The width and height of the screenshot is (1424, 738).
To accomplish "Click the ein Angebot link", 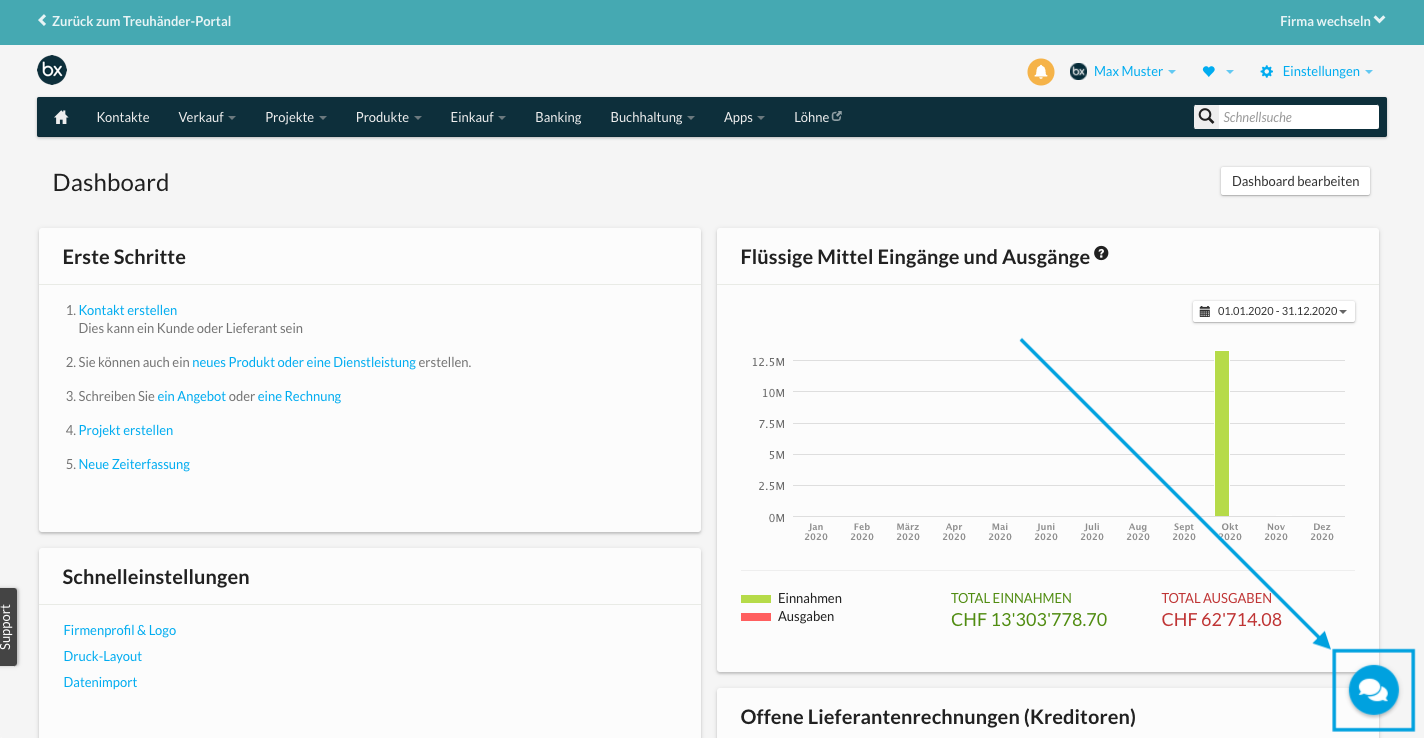I will click(x=191, y=396).
